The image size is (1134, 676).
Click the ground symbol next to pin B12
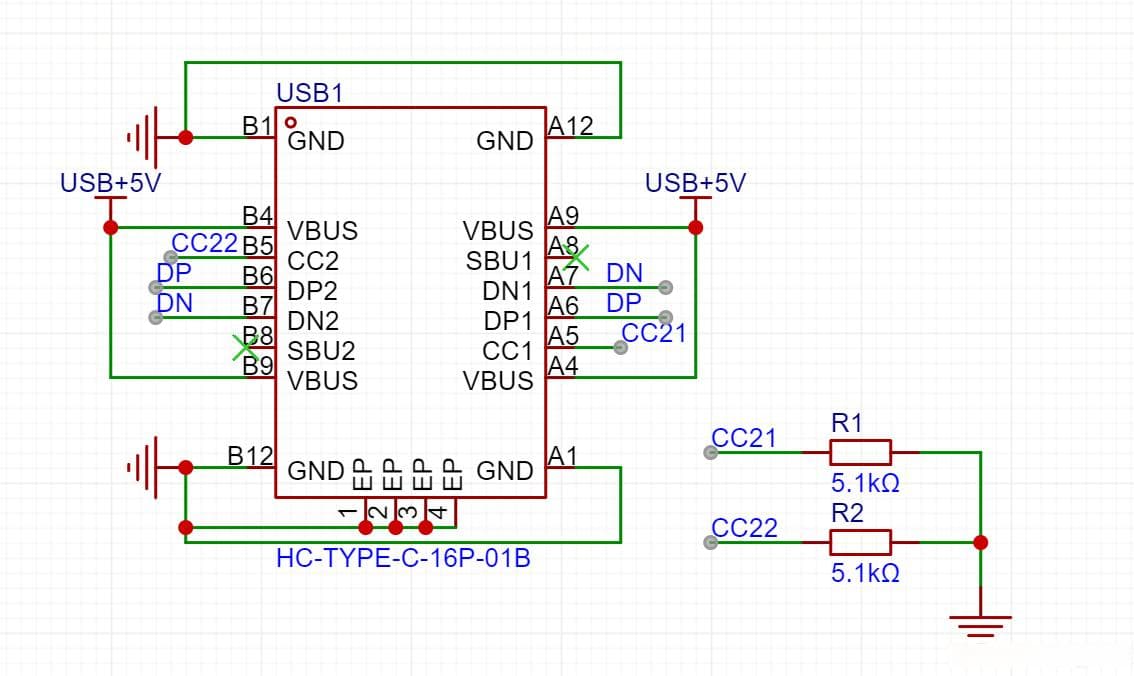coord(142,468)
